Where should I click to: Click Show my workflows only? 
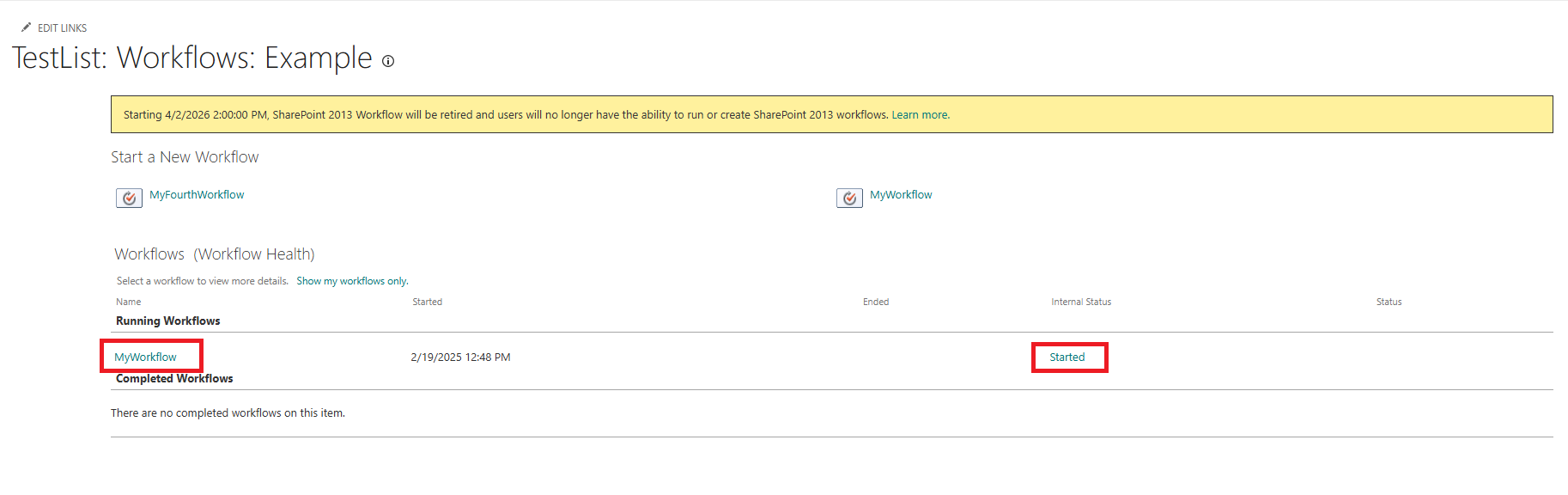[x=352, y=281]
